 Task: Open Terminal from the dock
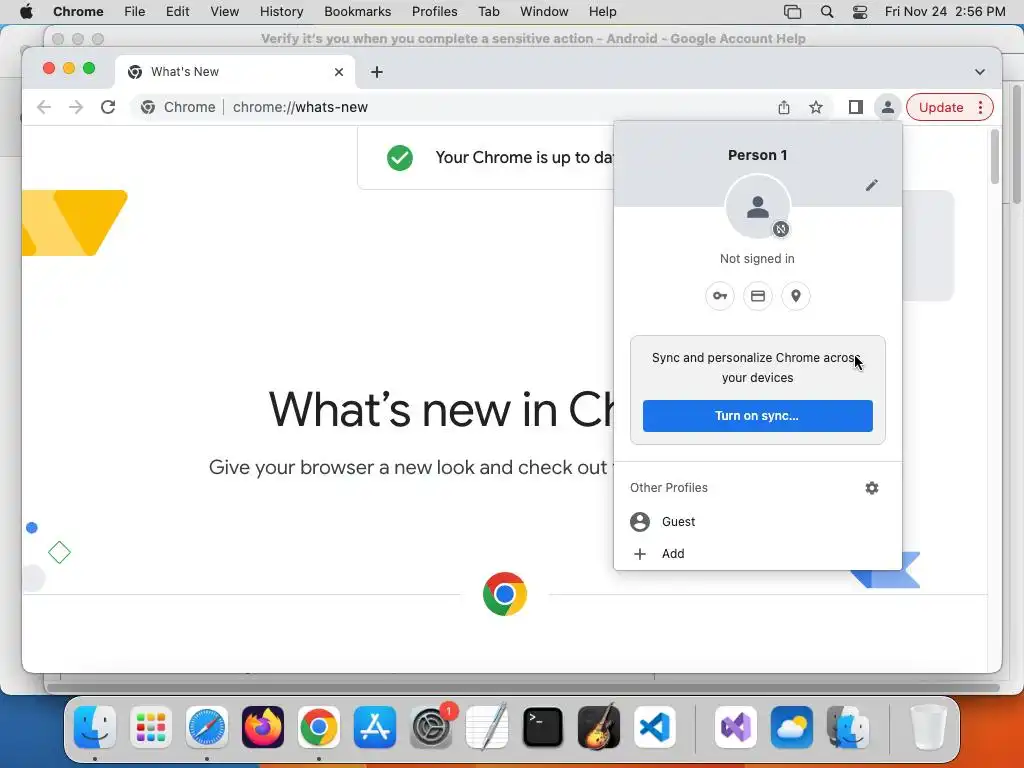[x=543, y=727]
